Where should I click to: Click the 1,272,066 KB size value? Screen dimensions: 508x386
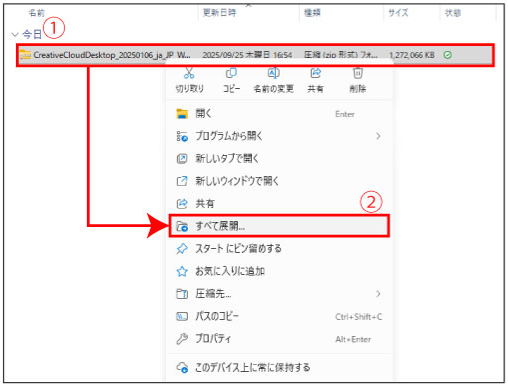point(411,55)
